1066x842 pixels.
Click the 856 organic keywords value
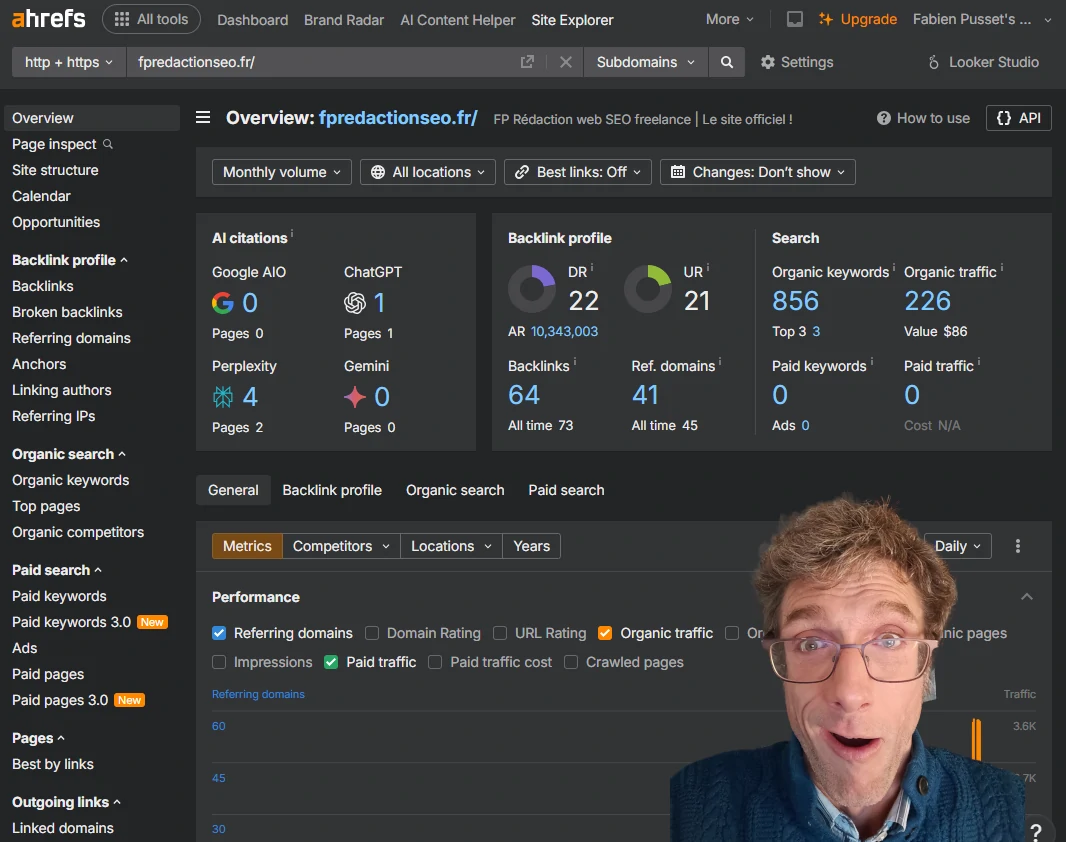pos(795,301)
